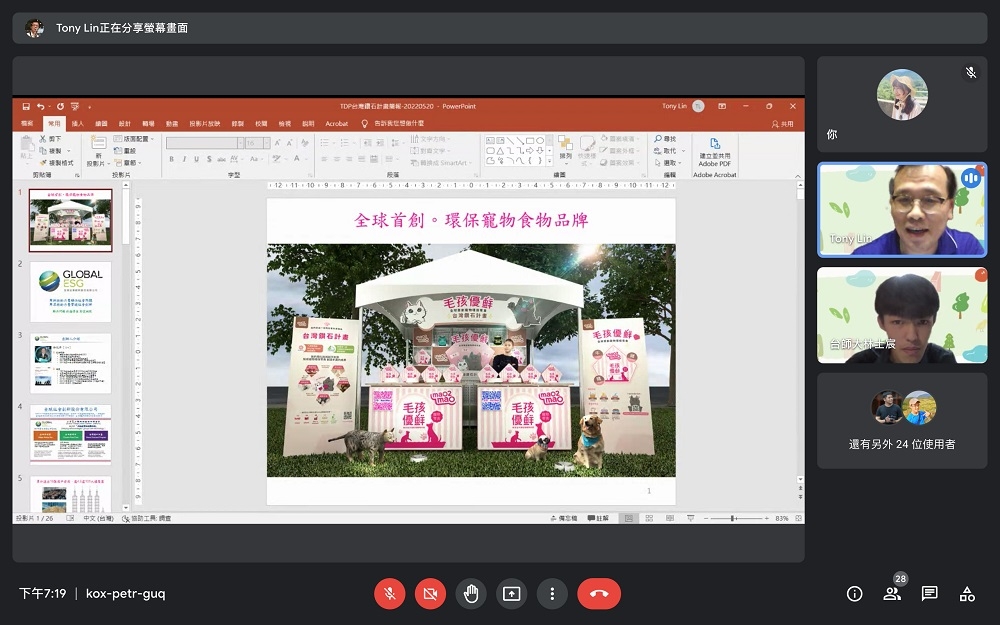Collapse the ribbon chevron
This screenshot has height=625, width=1000.
click(797, 176)
